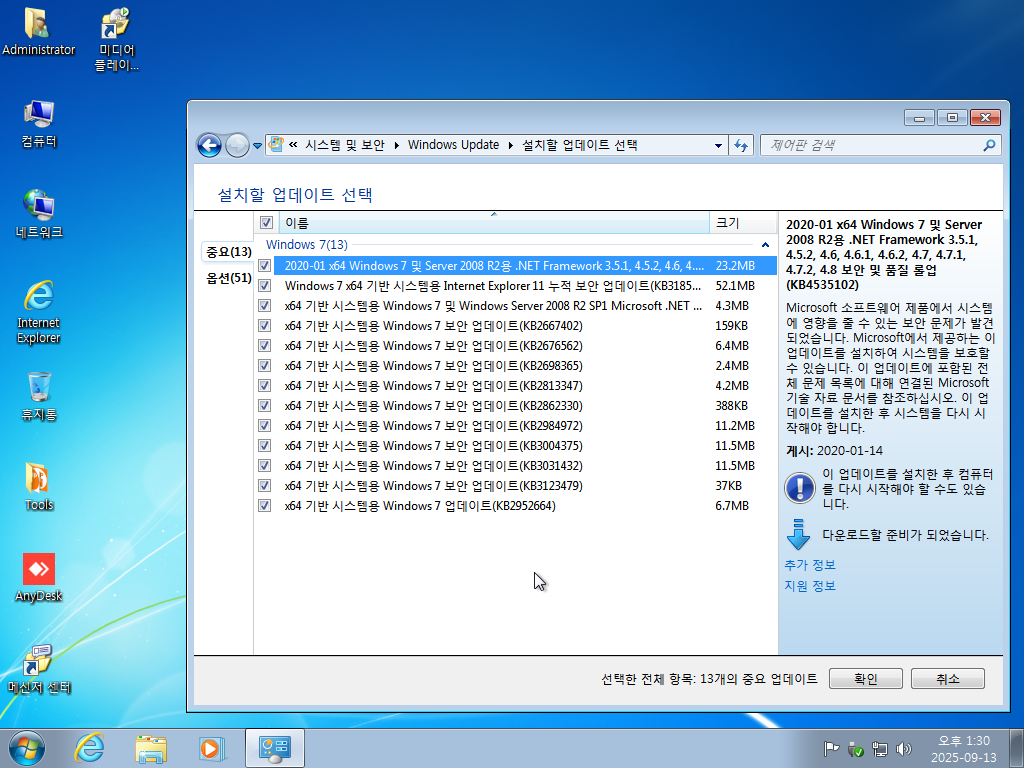This screenshot has height=768, width=1024.
Task: Open the 추가 정보 link
Action: [810, 565]
